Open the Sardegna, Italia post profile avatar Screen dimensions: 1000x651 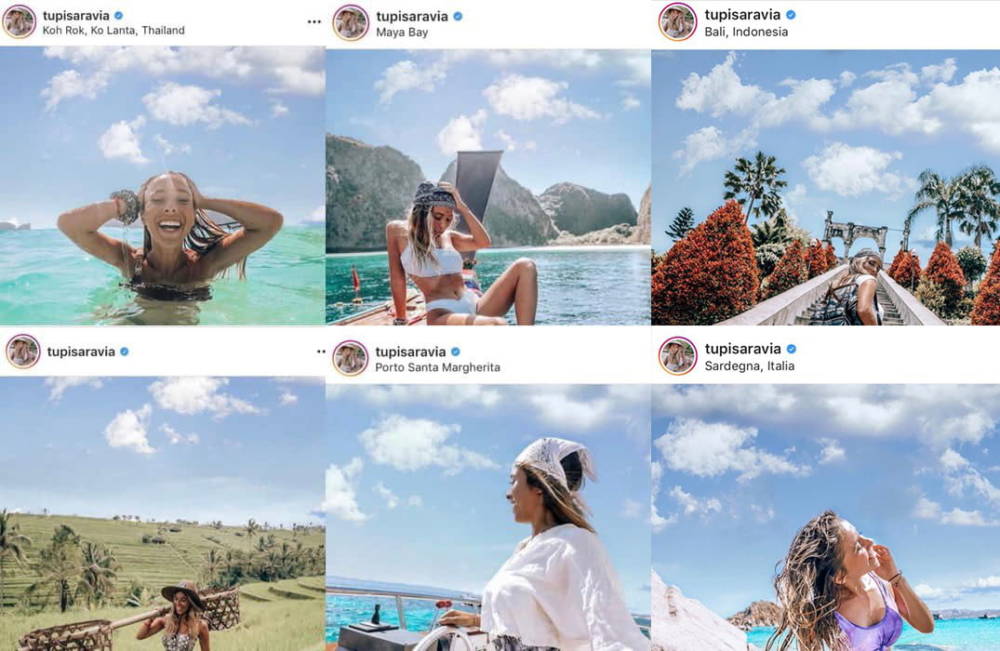click(x=677, y=355)
